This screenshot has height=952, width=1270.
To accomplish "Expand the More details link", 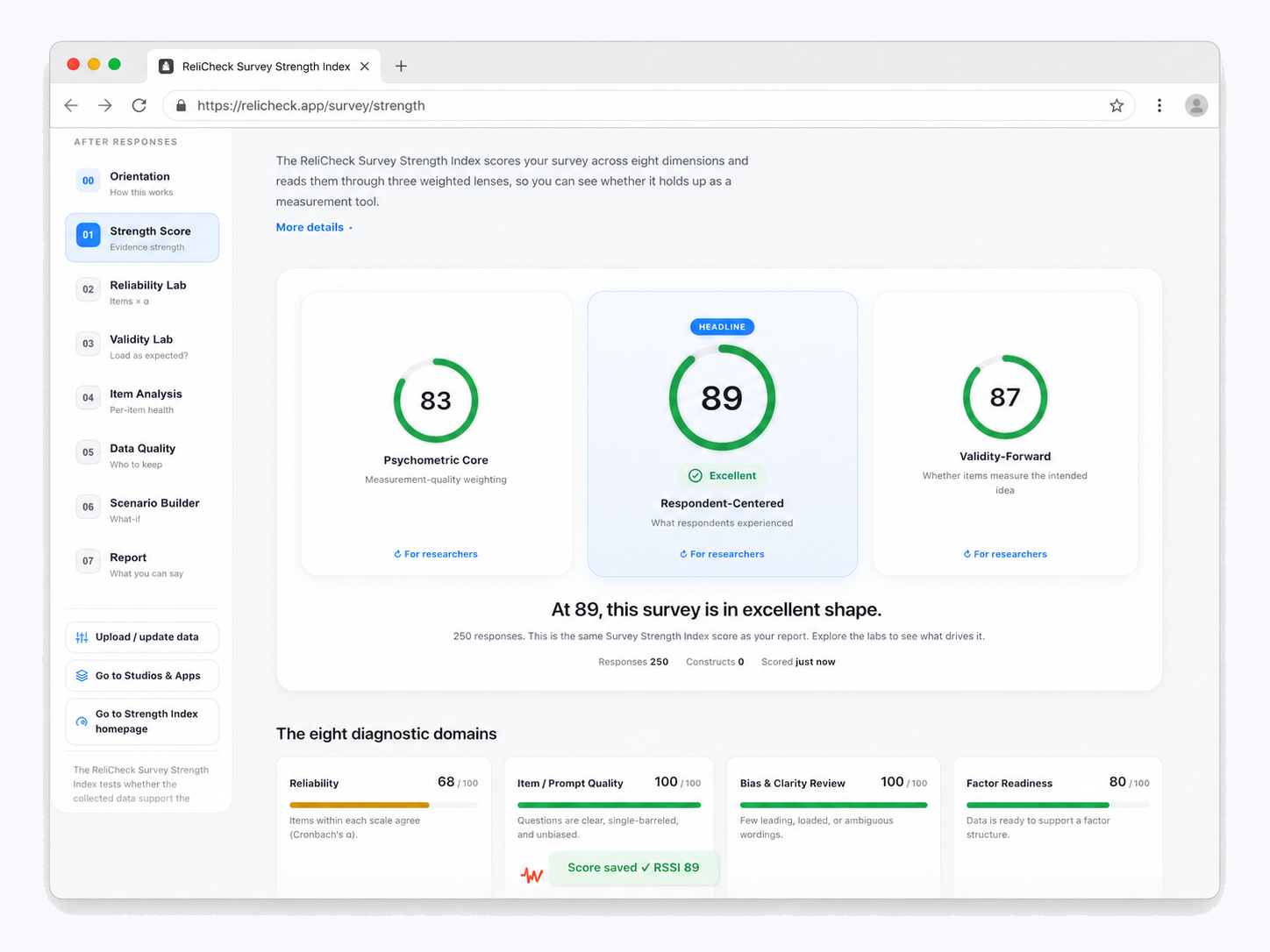I will (314, 227).
